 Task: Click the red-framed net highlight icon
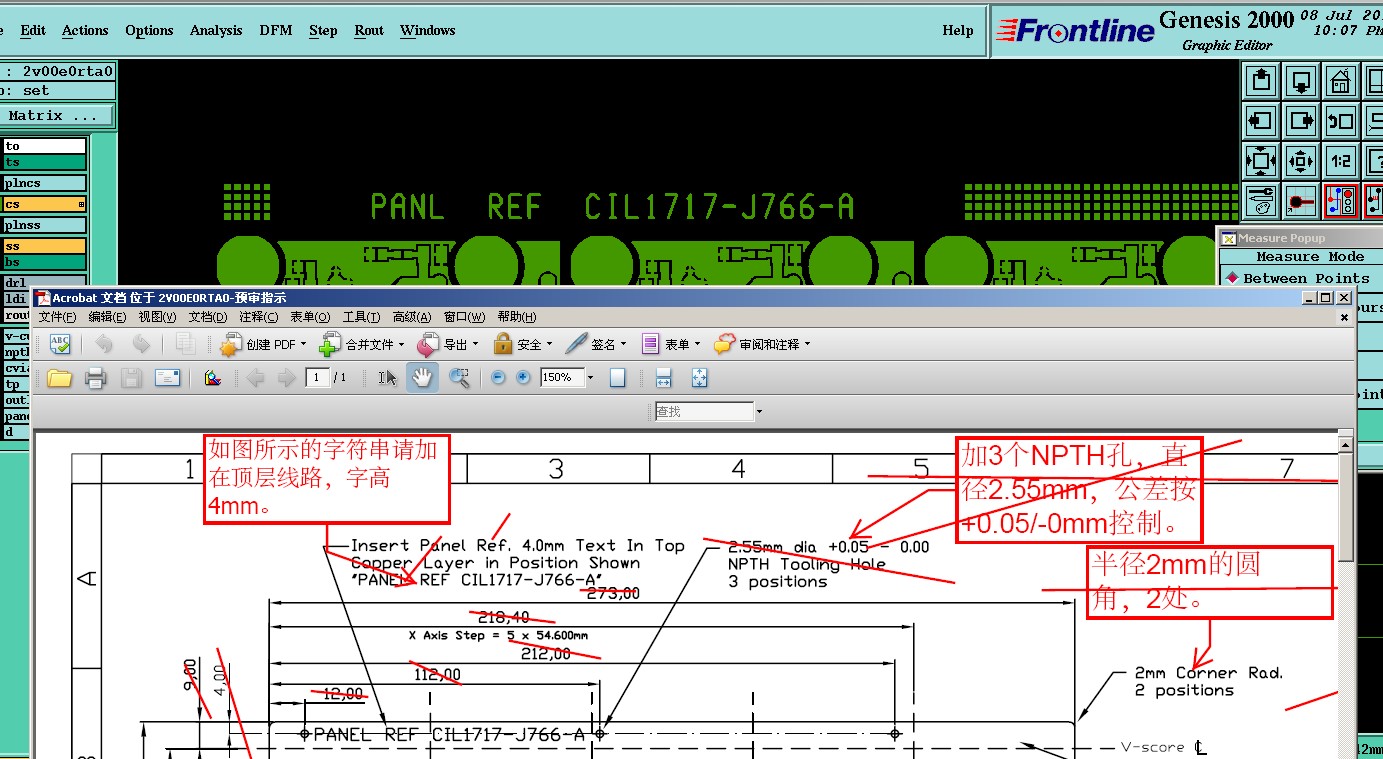(x=1341, y=201)
